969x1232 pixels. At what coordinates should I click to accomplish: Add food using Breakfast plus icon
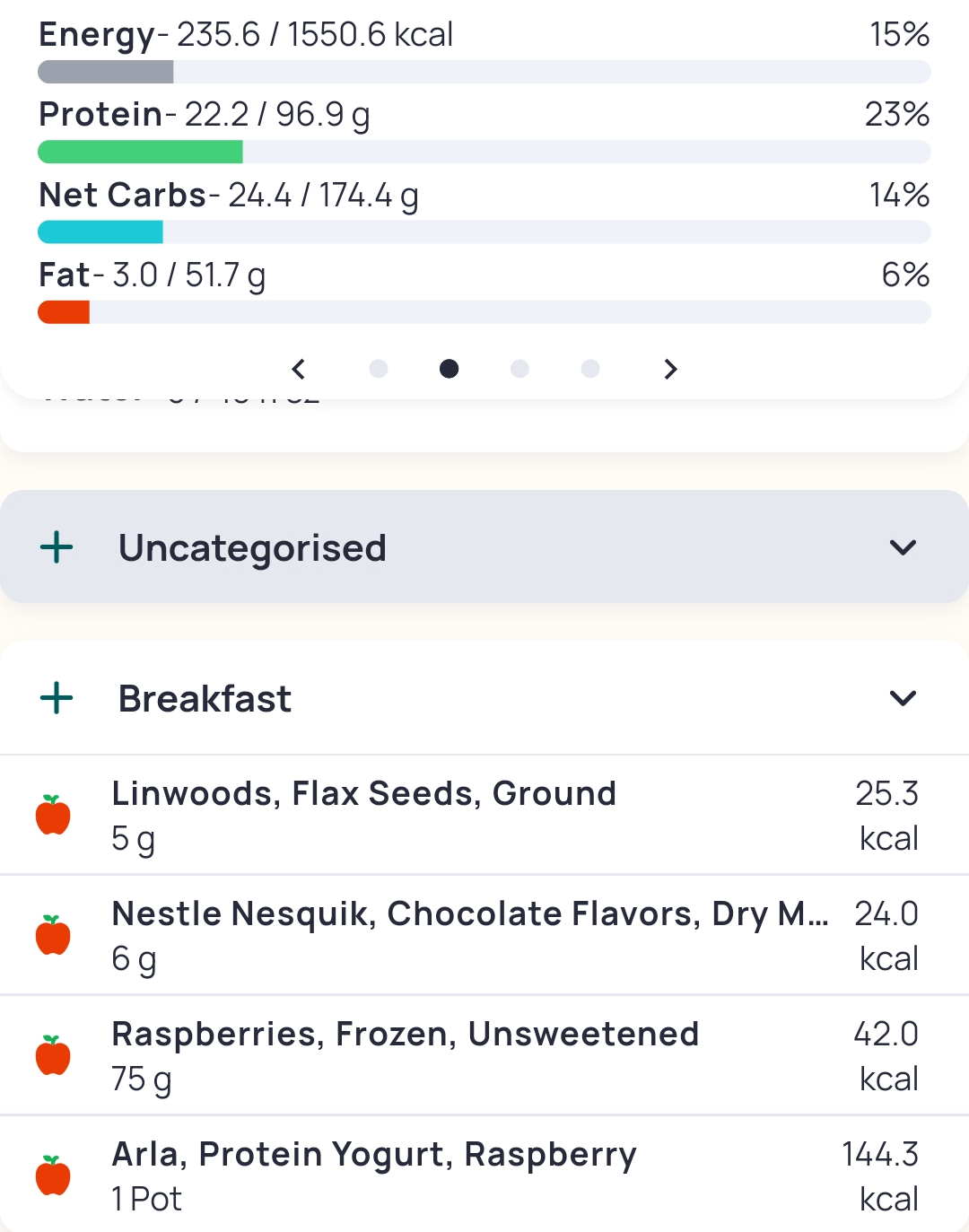57,698
